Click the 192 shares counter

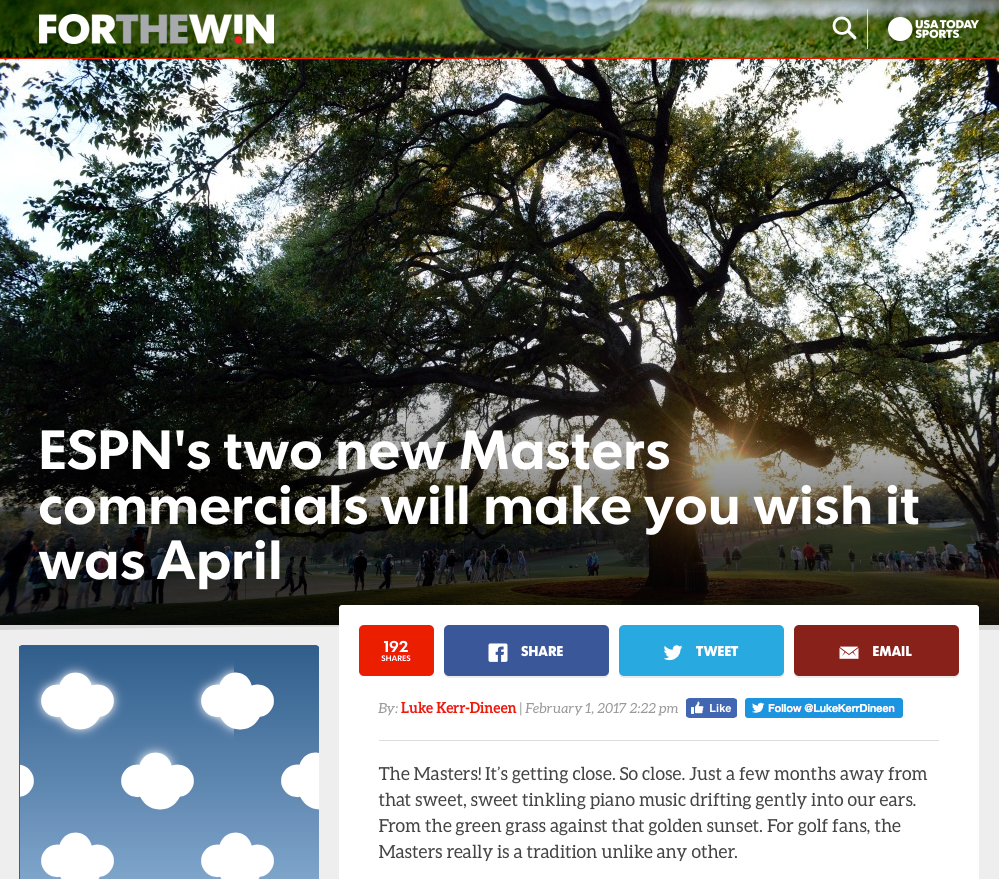coord(396,650)
